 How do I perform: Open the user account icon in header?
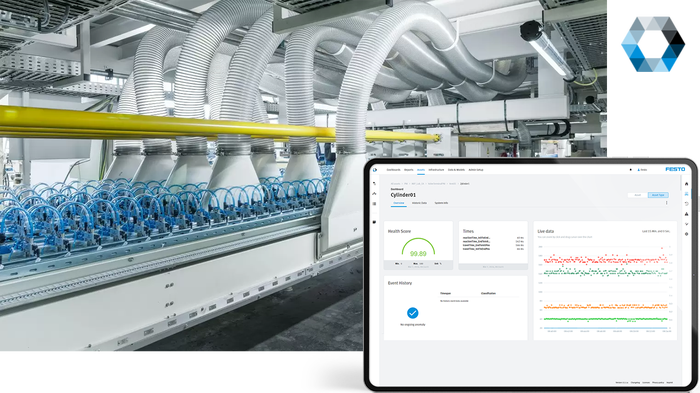coord(639,170)
